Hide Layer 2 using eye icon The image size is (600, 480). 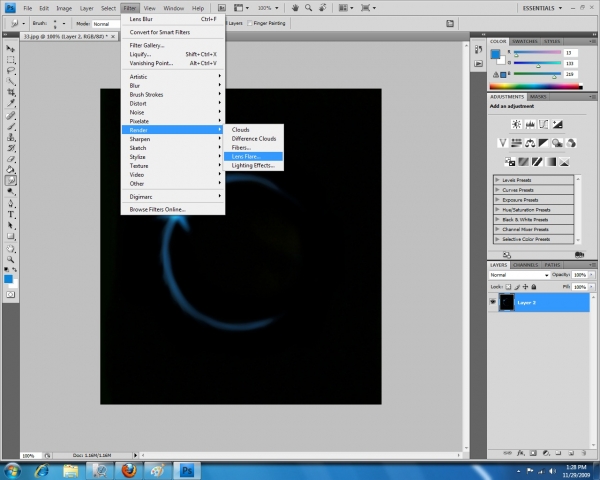coord(492,302)
